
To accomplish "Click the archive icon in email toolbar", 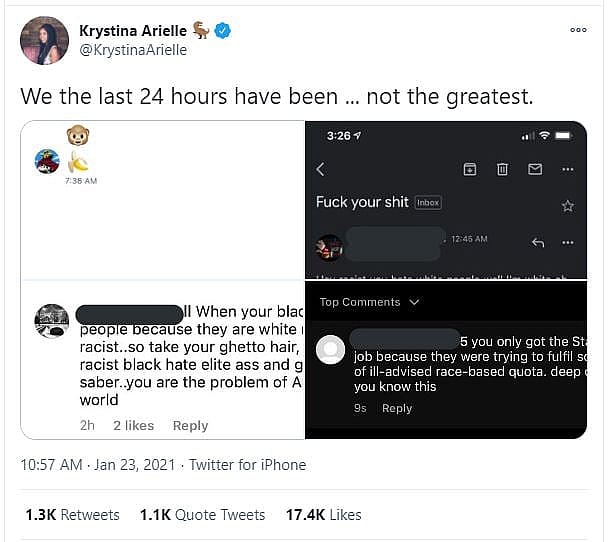I will (x=470, y=169).
